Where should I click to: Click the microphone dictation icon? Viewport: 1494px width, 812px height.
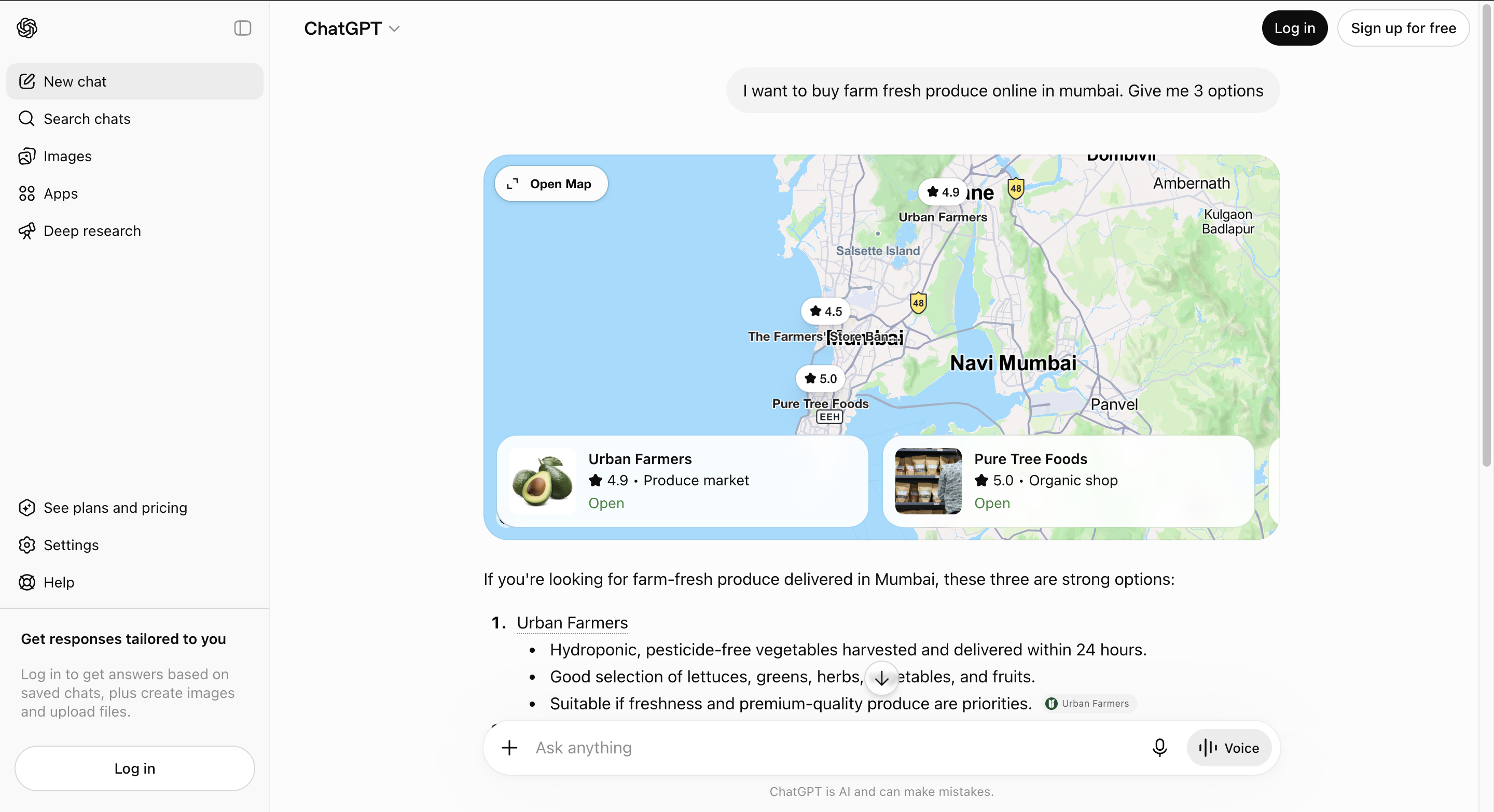click(1159, 748)
